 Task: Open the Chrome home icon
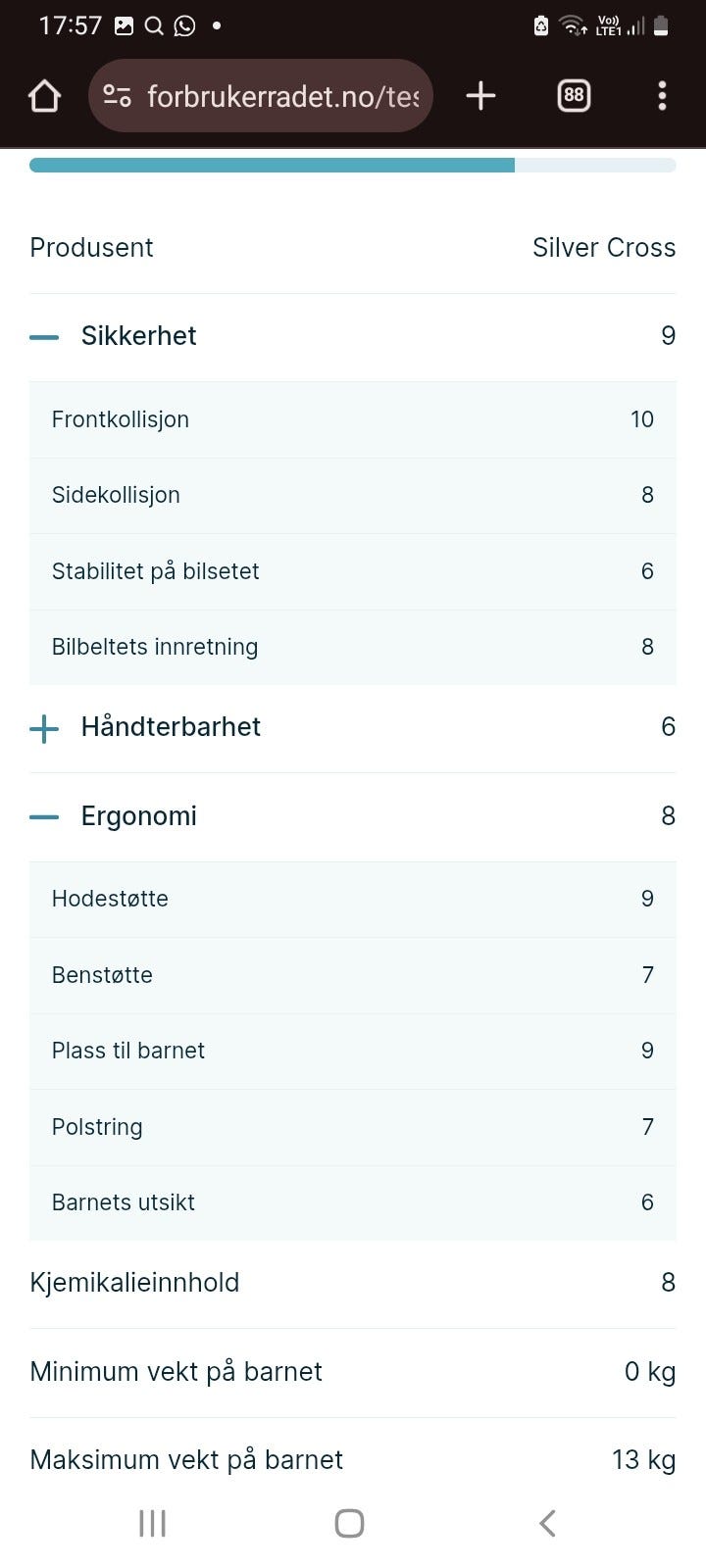(x=43, y=95)
